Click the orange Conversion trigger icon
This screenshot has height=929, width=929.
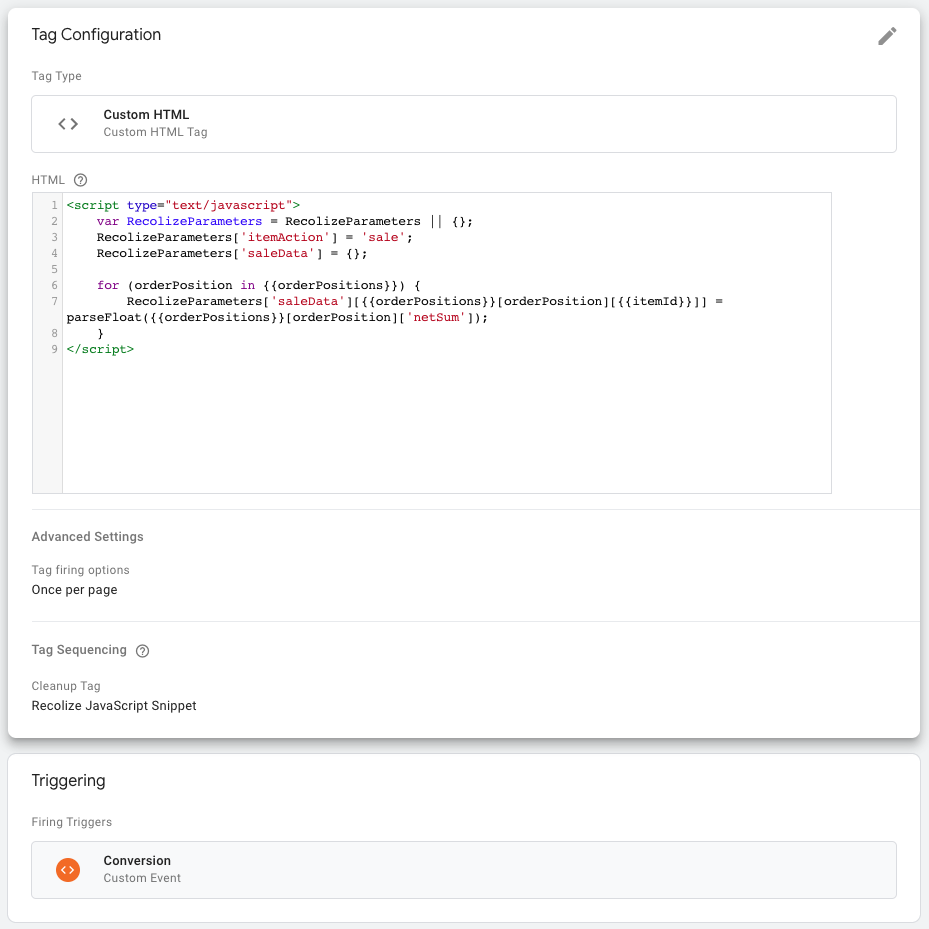tap(68, 870)
